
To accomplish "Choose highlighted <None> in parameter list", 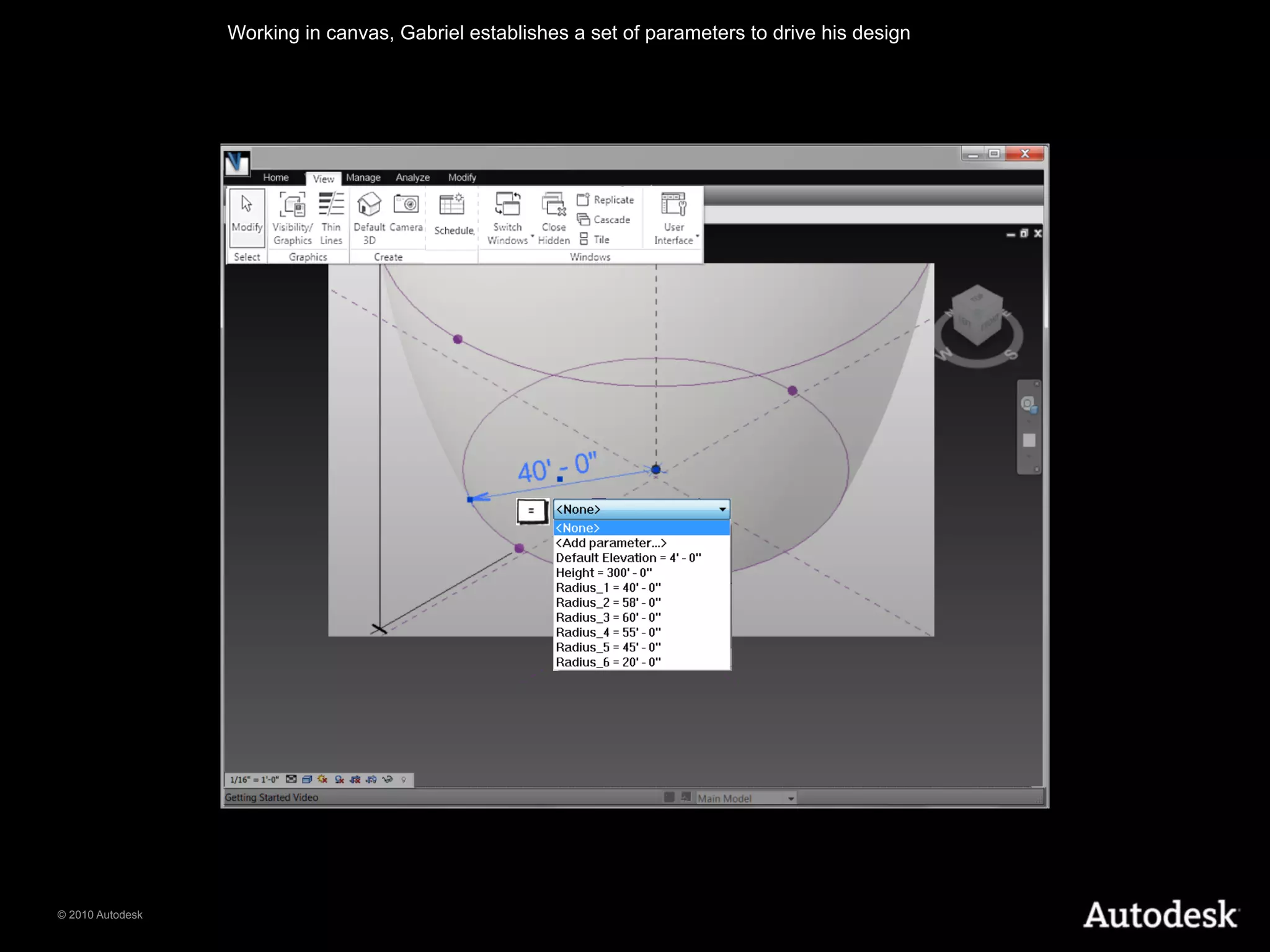I will pos(641,528).
